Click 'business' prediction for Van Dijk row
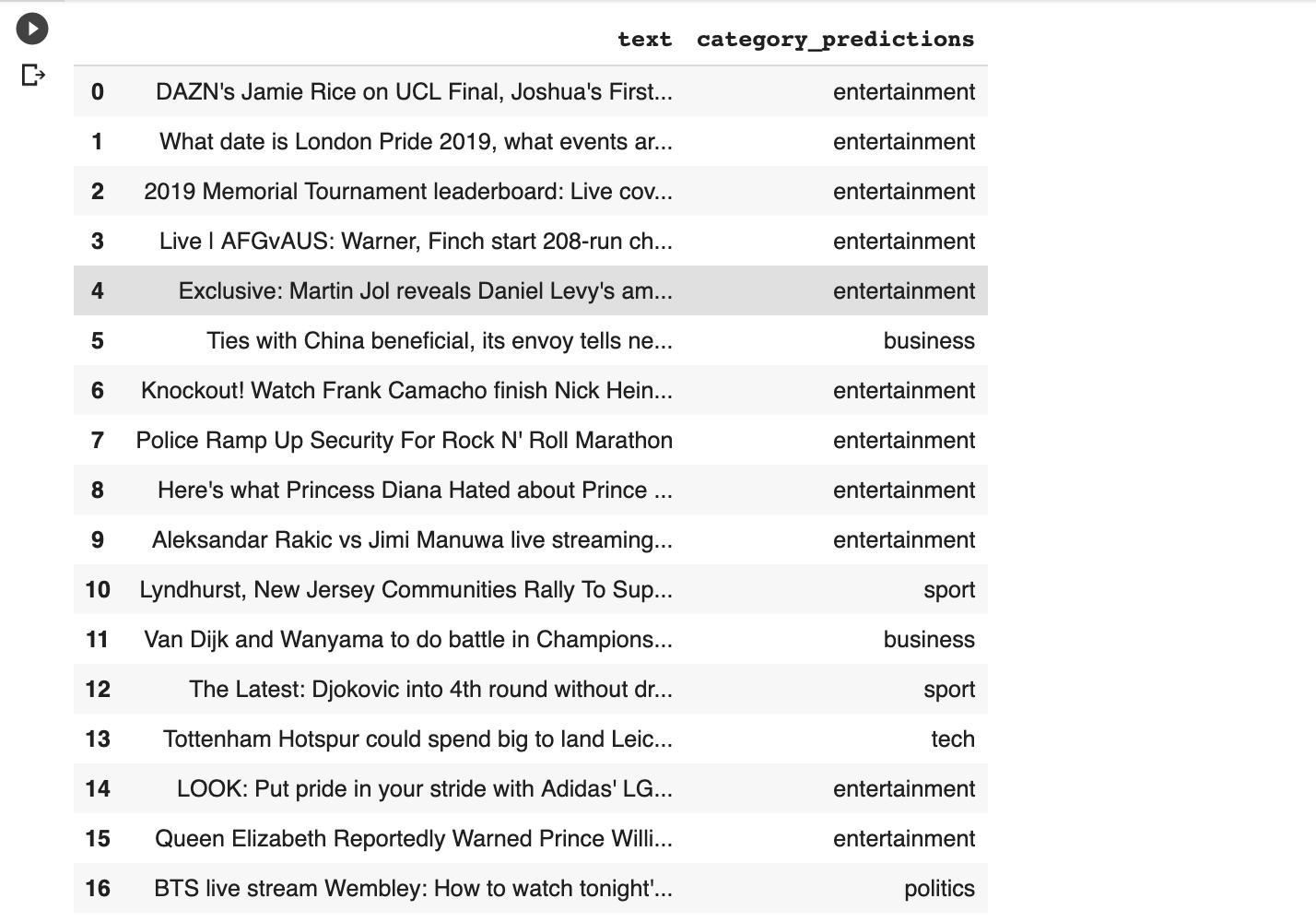Viewport: 1316px width, 922px height. pyautogui.click(x=928, y=640)
